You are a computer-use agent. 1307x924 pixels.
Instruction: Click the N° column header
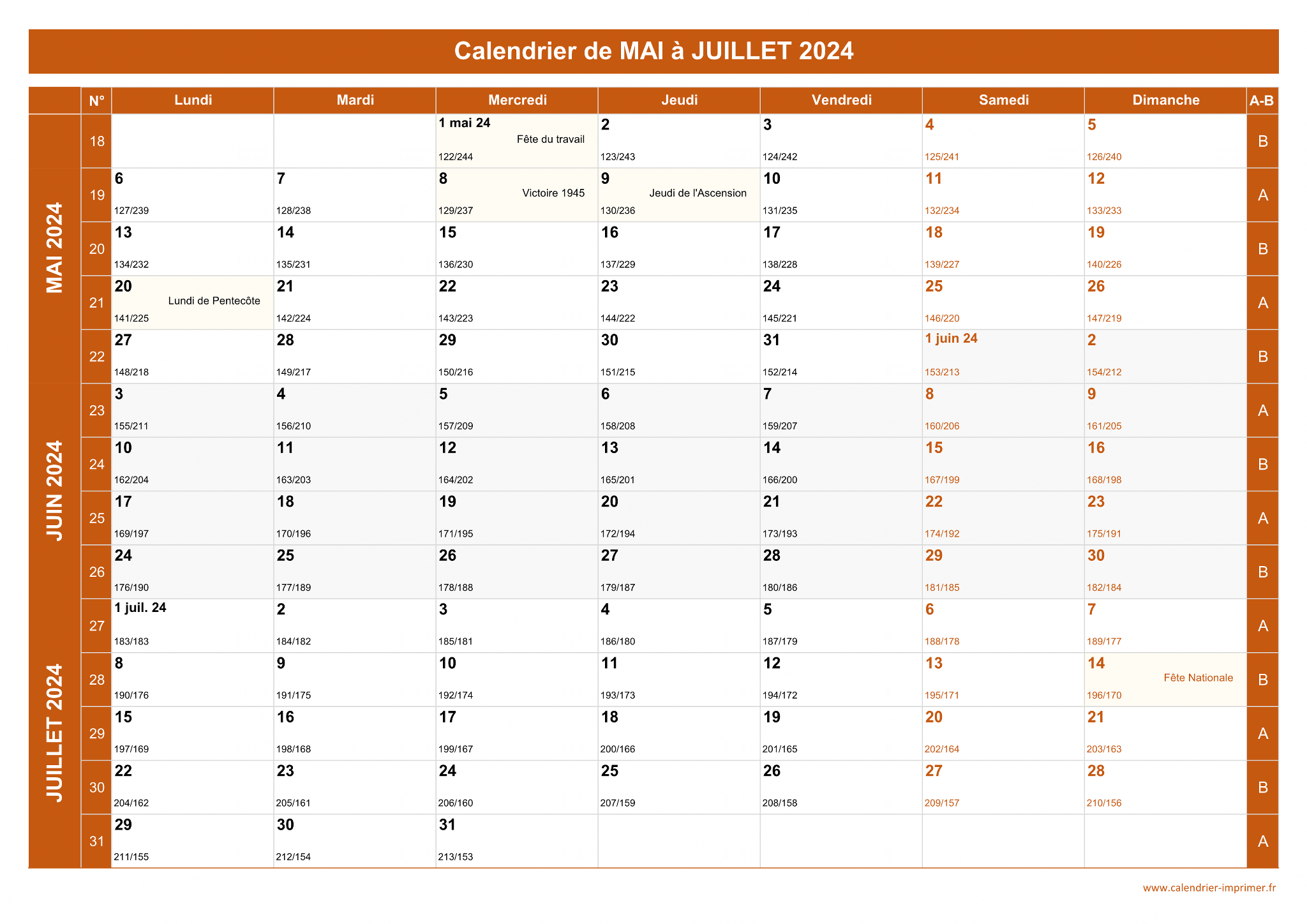[97, 100]
